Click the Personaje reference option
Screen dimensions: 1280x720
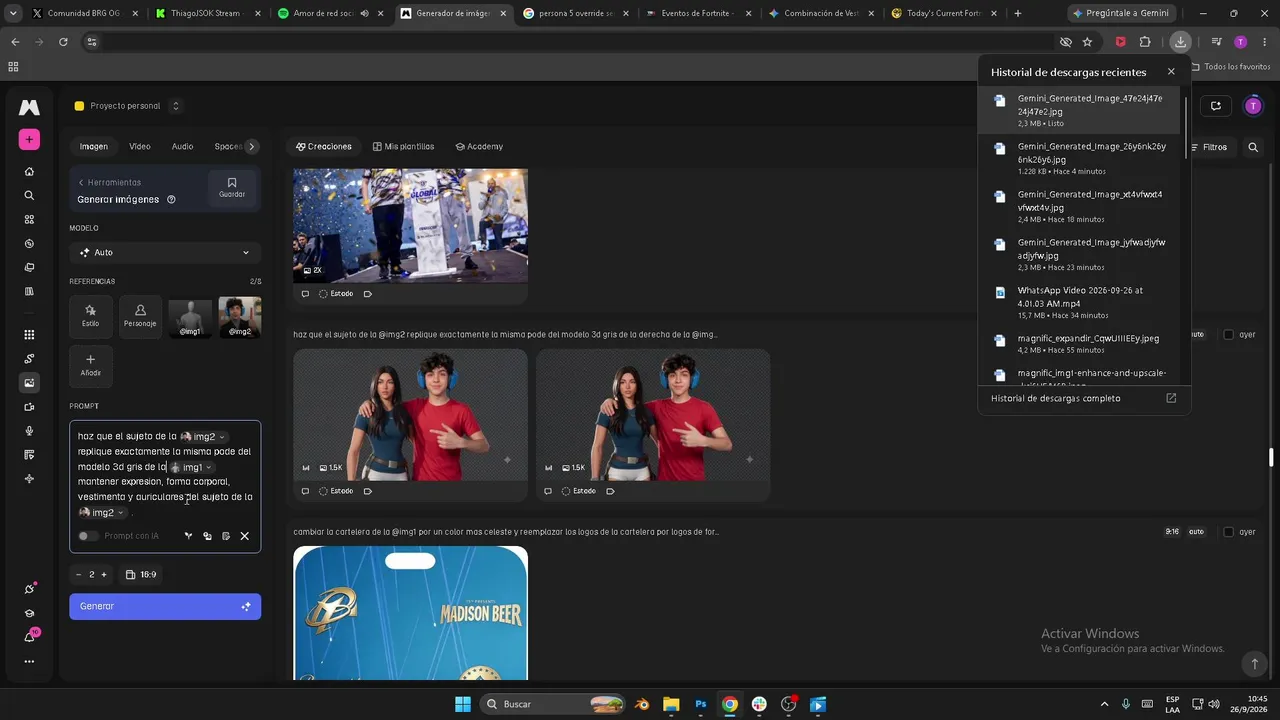(x=140, y=317)
